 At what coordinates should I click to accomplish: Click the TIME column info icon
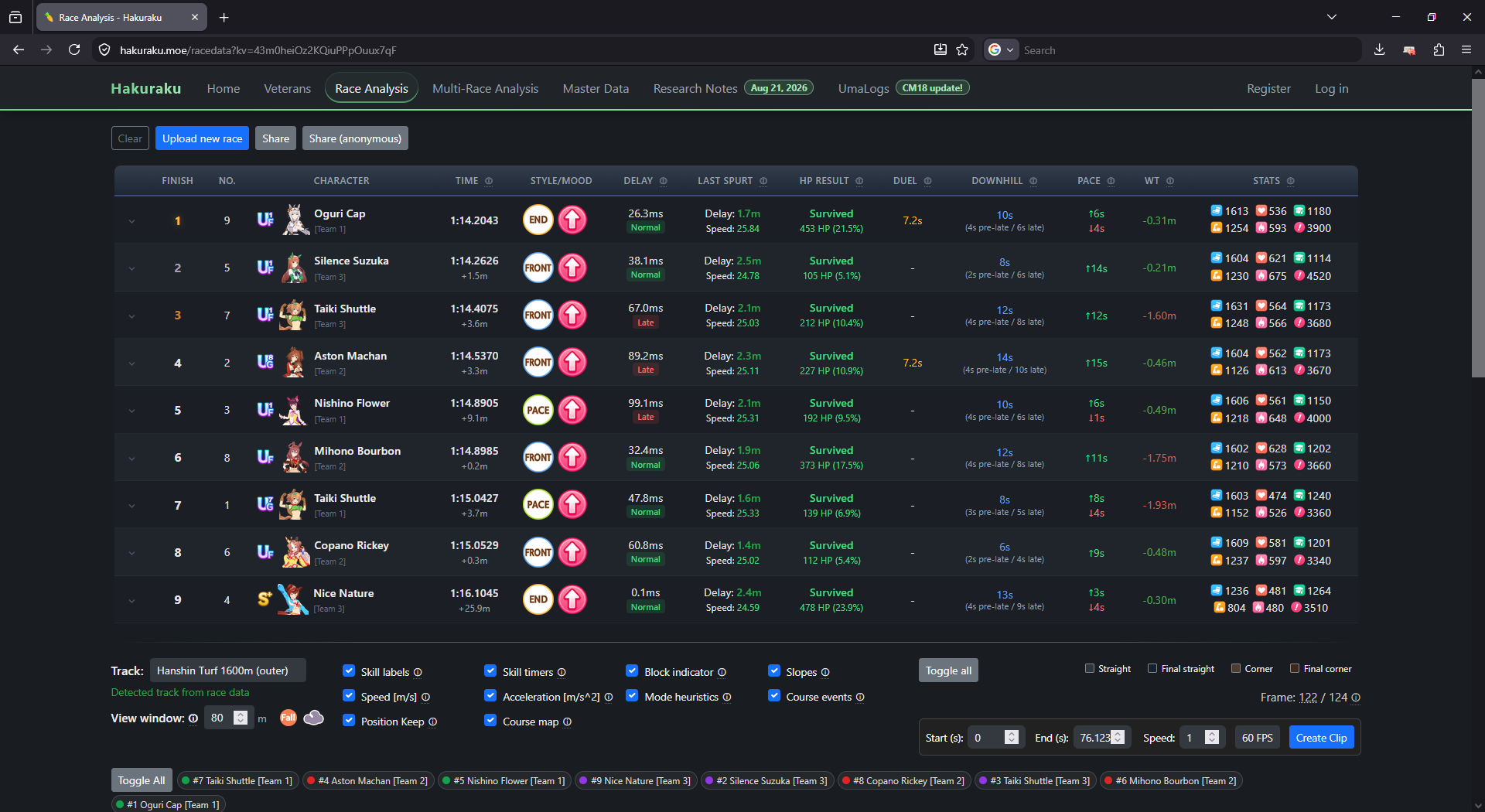pyautogui.click(x=489, y=181)
